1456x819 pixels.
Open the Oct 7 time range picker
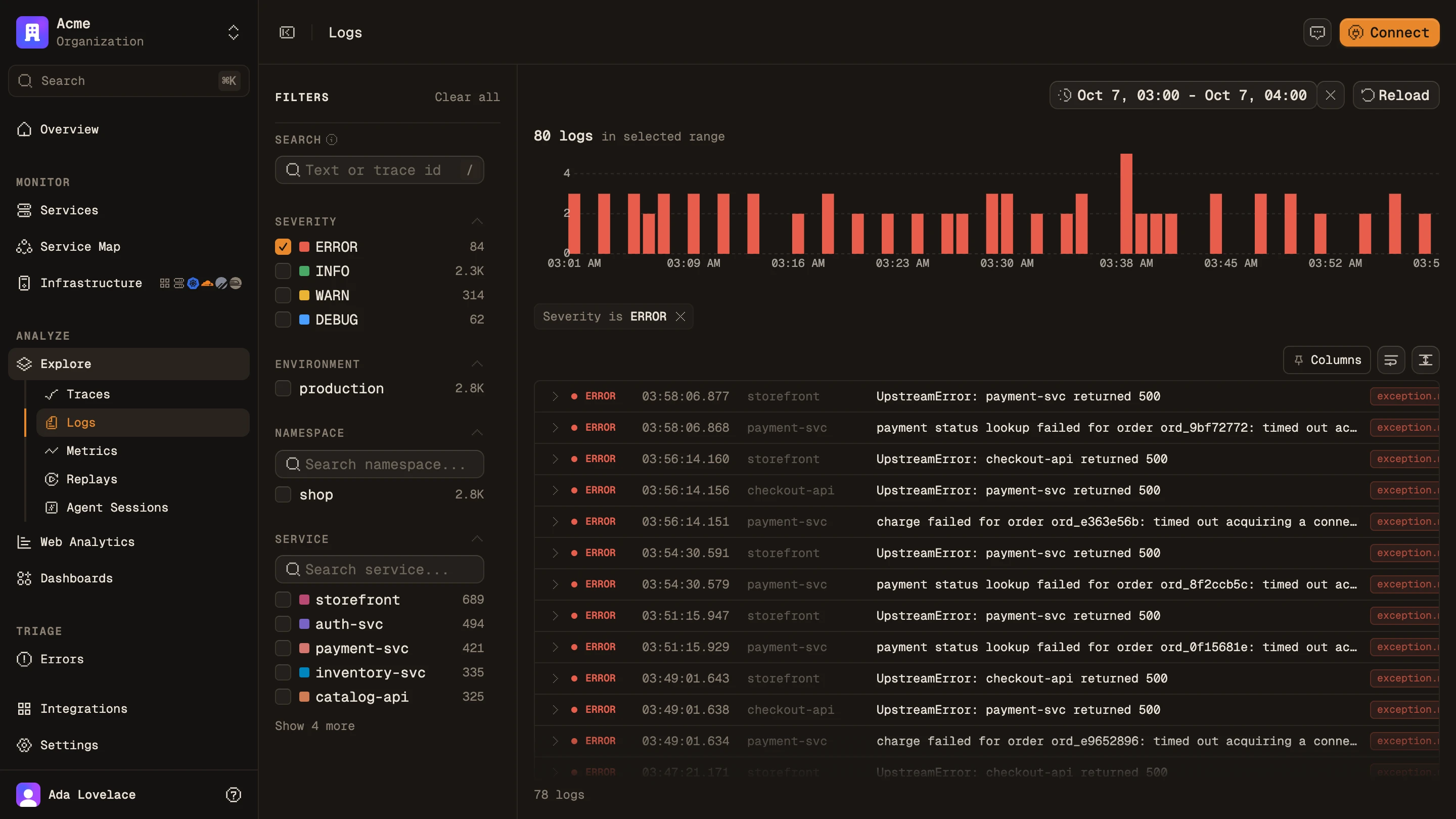1183,96
